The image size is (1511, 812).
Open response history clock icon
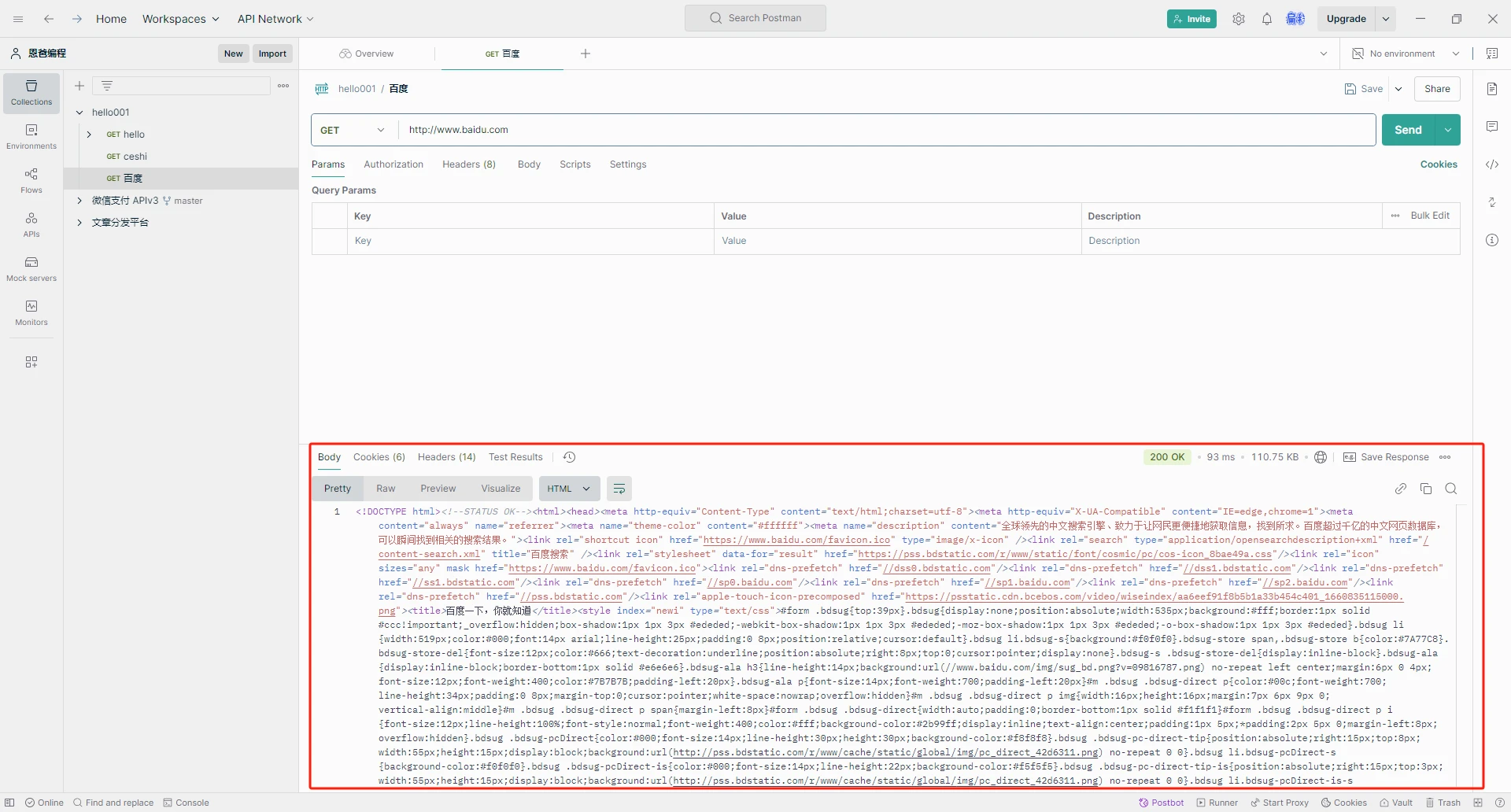coord(570,457)
